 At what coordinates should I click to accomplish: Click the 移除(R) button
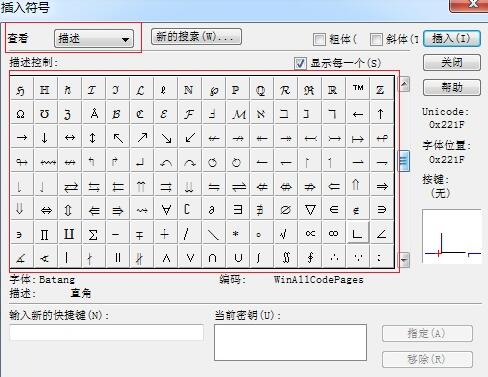tap(427, 359)
